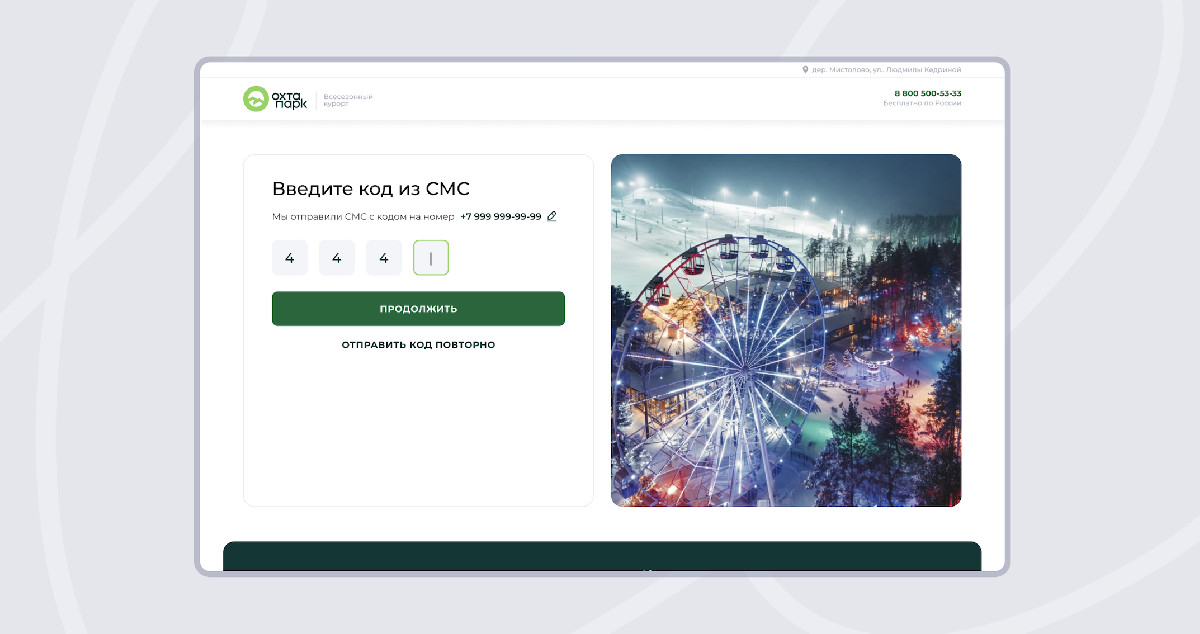This screenshot has height=634, width=1200.
Task: Click the empty fourth code digit box
Action: [x=431, y=258]
